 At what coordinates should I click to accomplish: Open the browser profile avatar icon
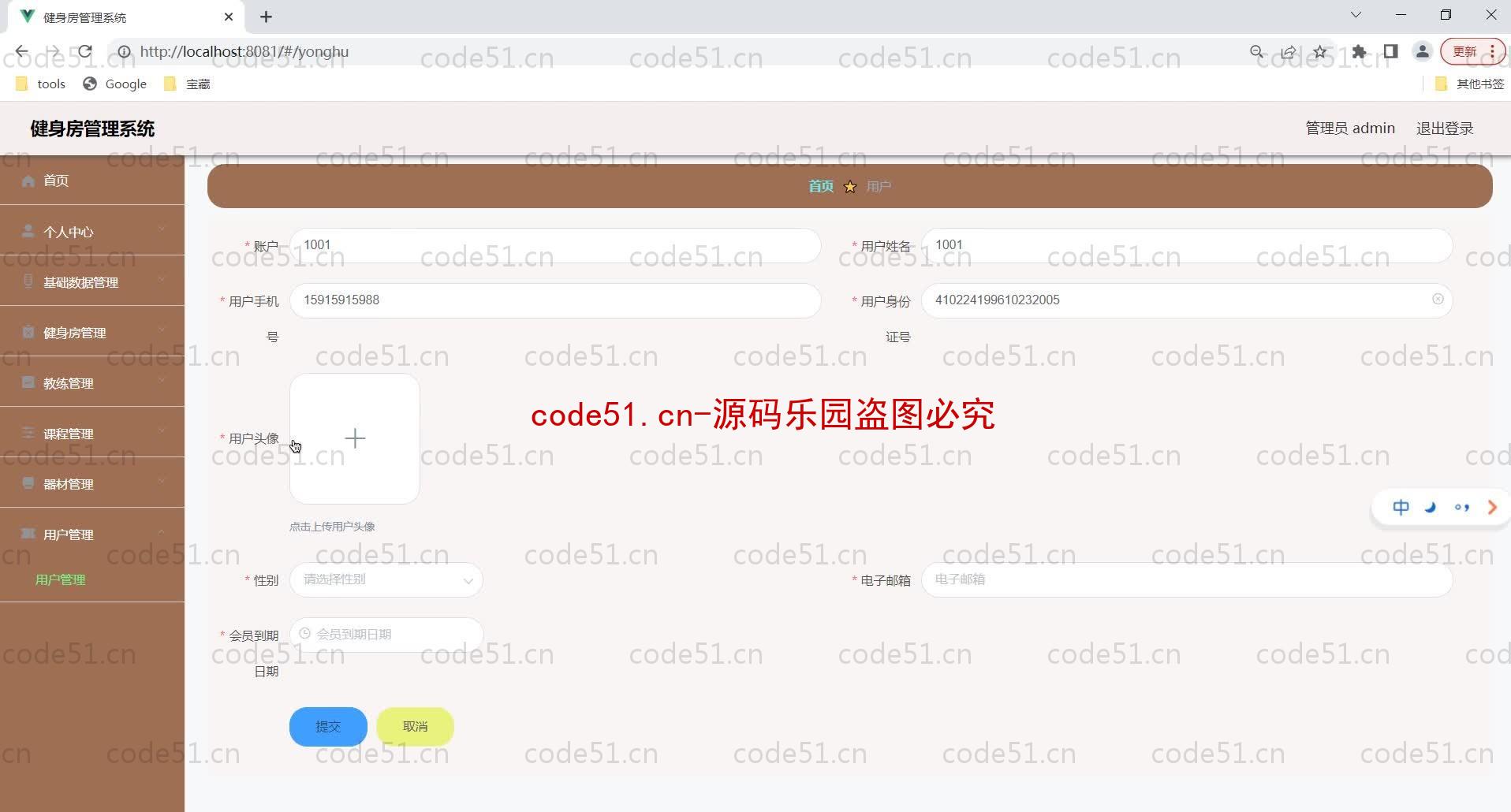(1422, 51)
